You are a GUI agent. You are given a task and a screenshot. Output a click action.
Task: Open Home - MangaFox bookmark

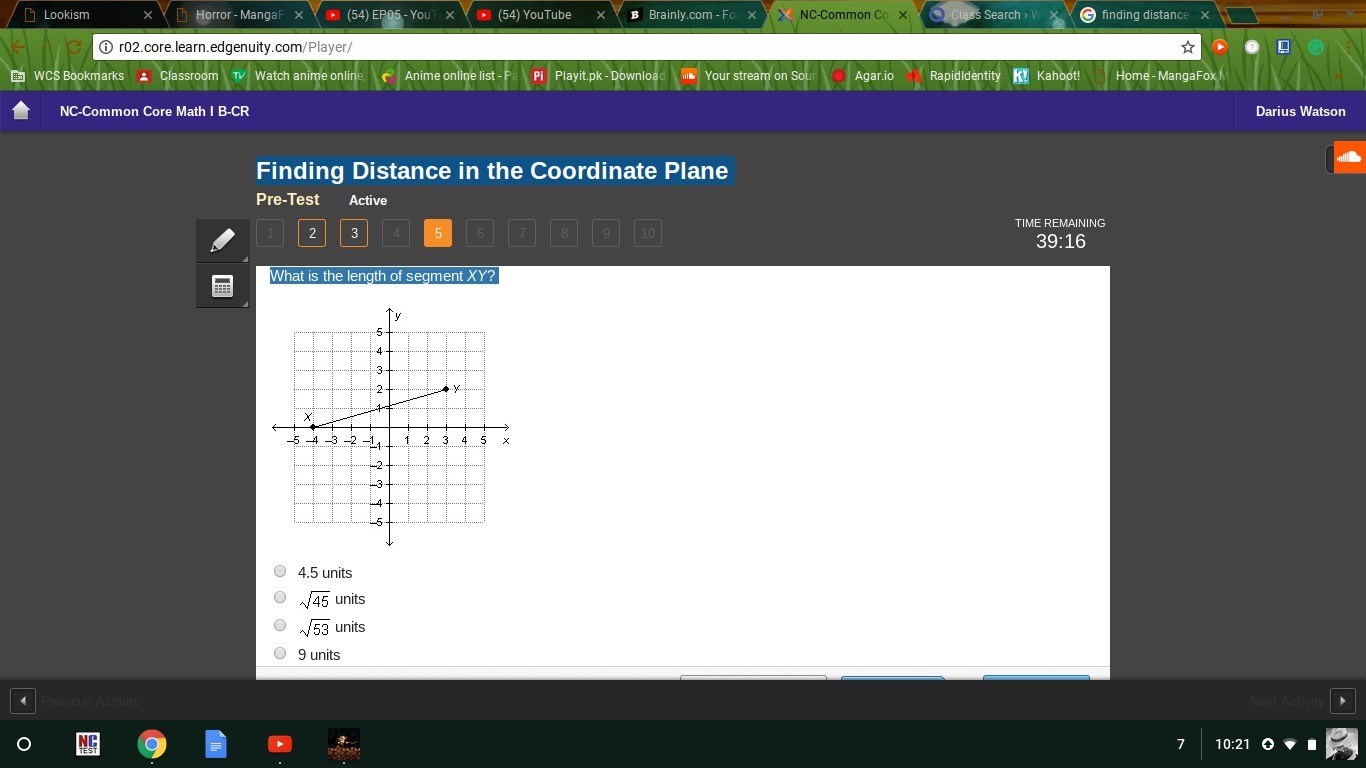point(1160,75)
